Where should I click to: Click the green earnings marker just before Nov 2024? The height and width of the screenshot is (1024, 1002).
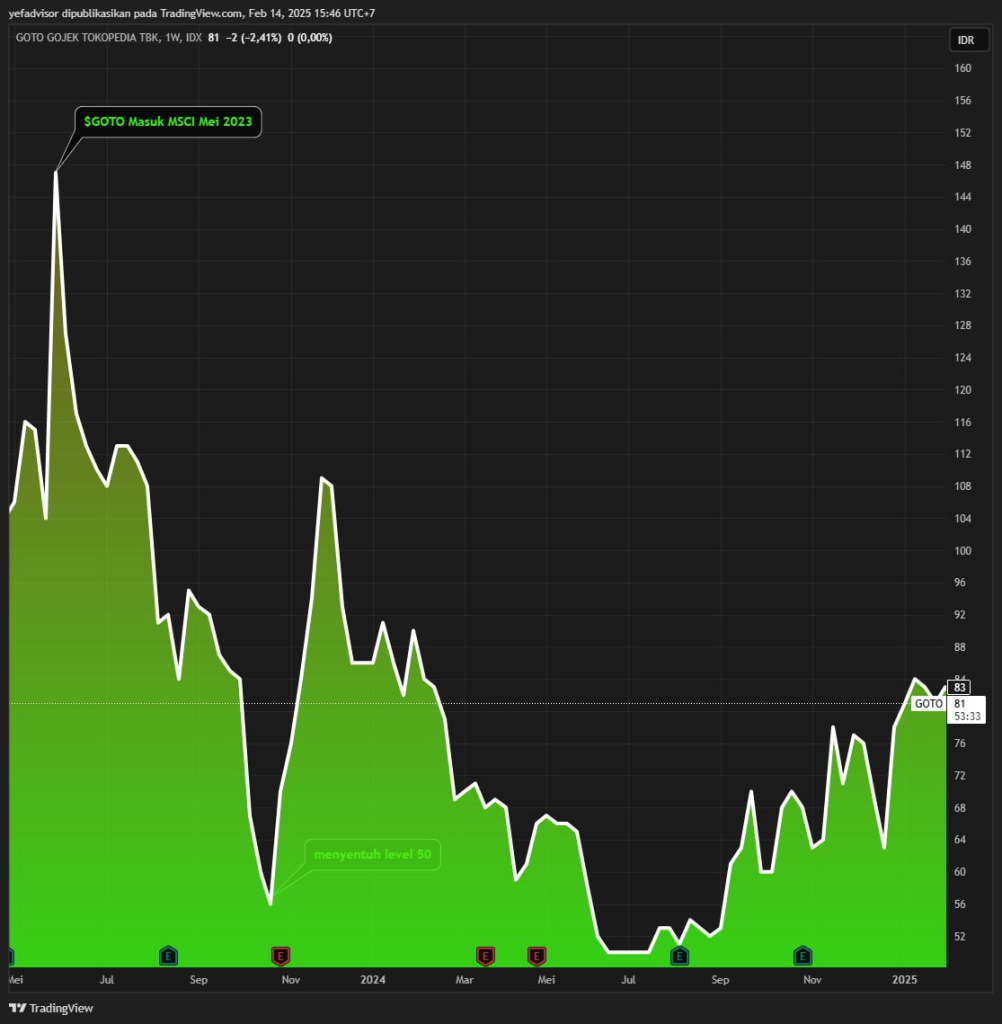coord(802,956)
